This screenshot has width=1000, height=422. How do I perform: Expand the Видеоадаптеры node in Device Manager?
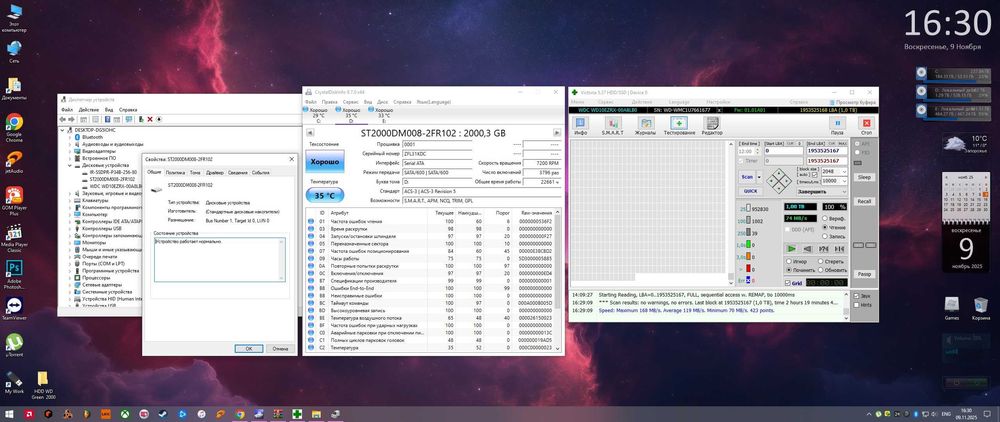pos(69,151)
